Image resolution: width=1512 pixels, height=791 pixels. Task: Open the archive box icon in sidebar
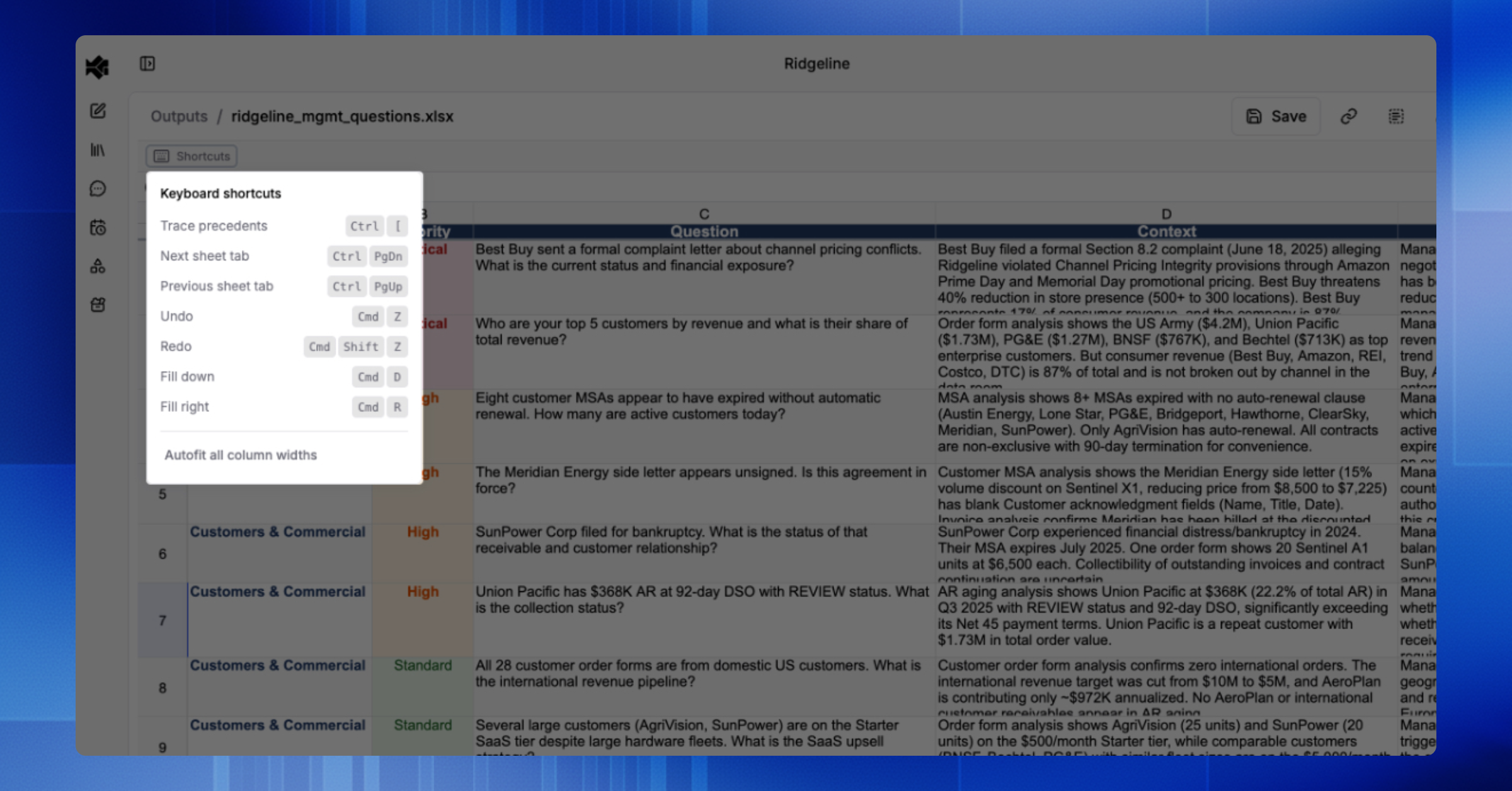pyautogui.click(x=98, y=305)
